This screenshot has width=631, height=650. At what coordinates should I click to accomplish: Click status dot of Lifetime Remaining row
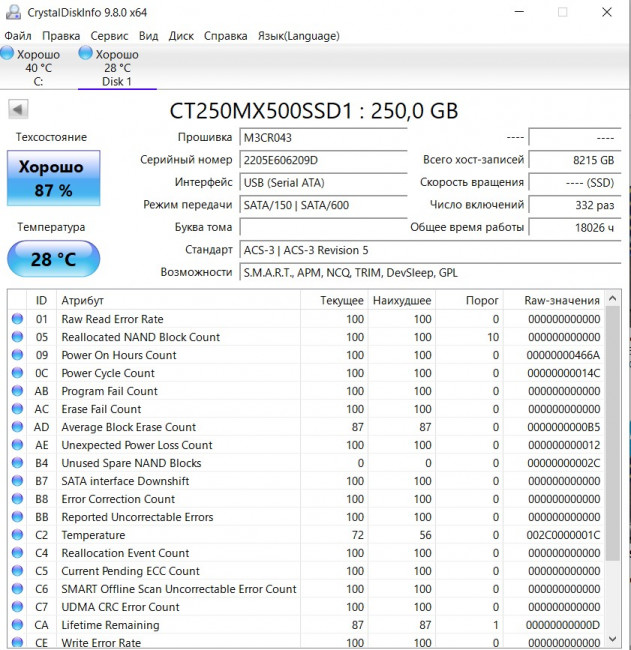[x=17, y=625]
